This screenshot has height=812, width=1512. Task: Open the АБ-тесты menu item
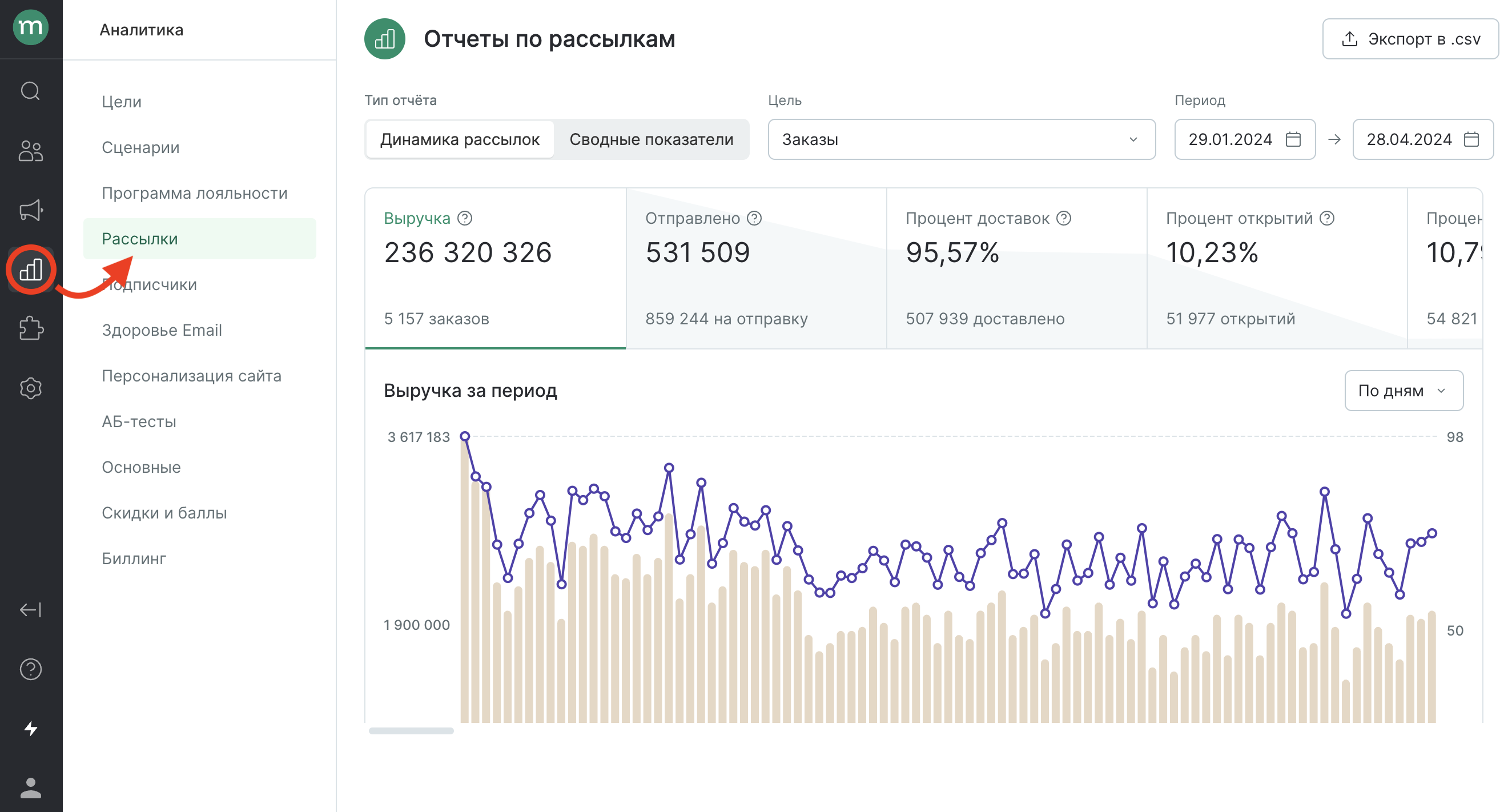click(x=139, y=421)
